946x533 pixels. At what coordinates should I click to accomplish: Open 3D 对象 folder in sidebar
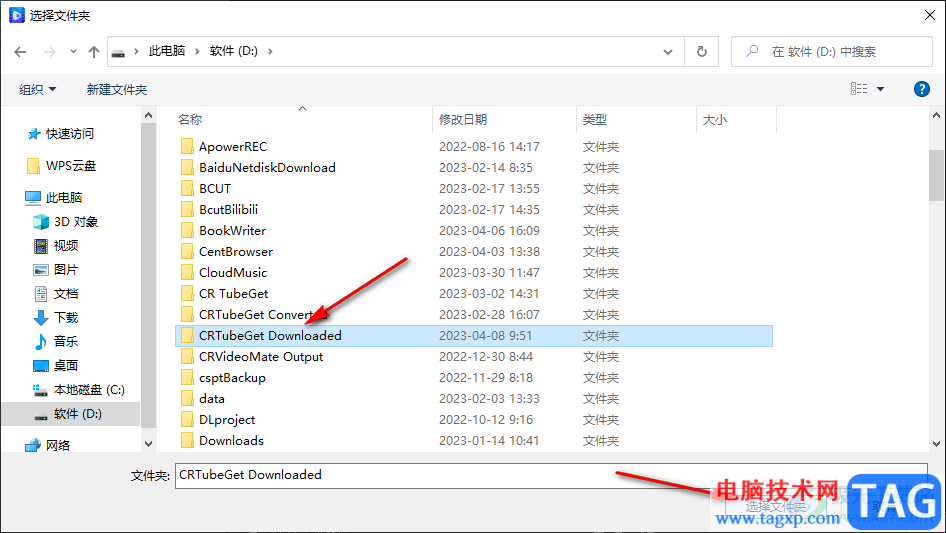coord(75,222)
